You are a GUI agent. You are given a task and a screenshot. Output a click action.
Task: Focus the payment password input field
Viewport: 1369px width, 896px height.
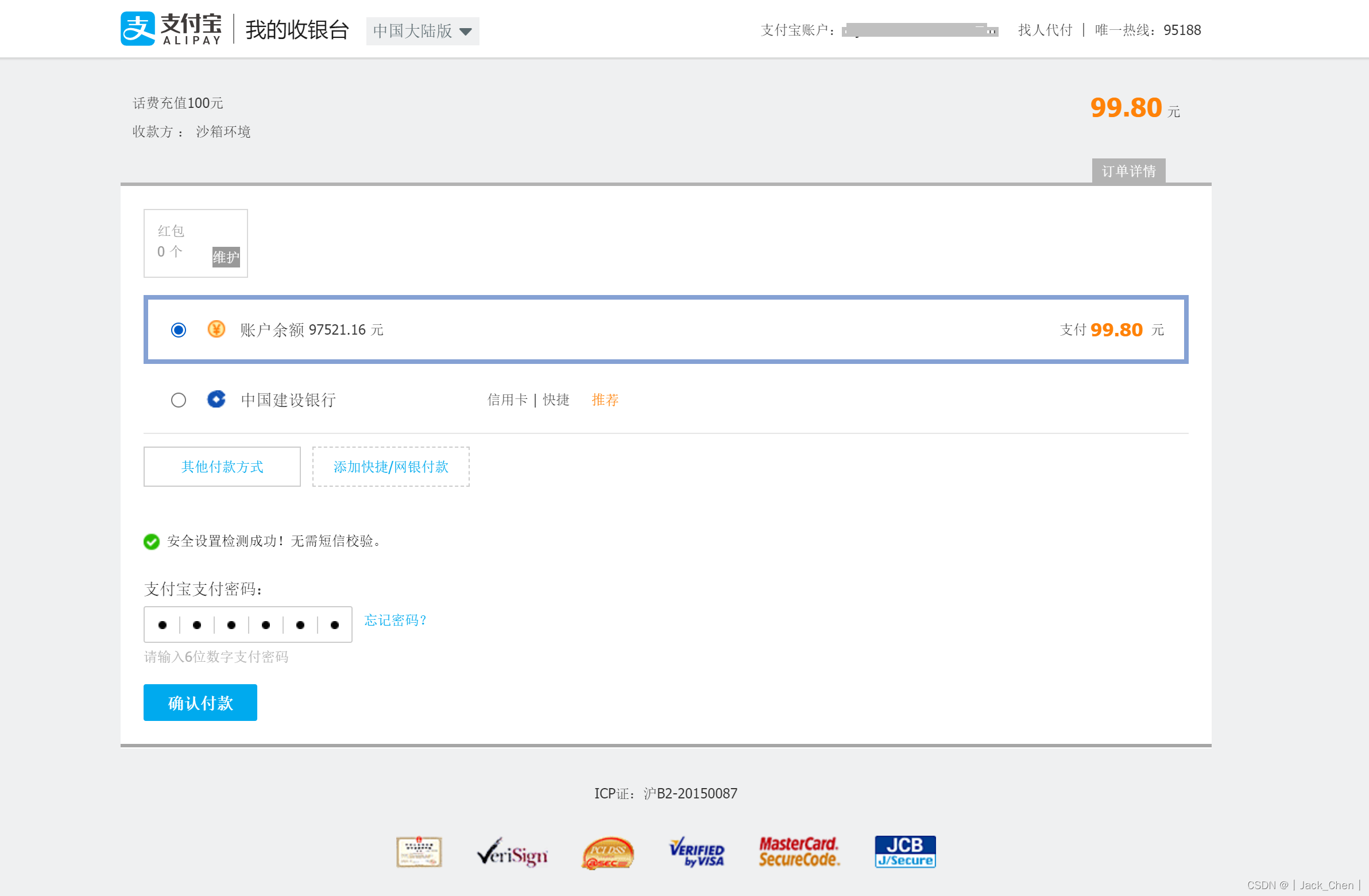247,625
